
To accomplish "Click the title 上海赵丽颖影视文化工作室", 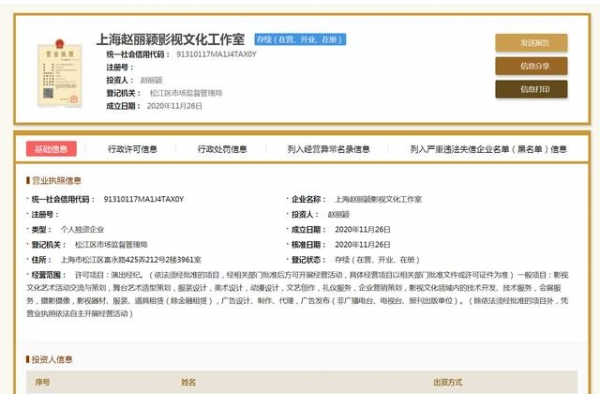I will pos(170,39).
